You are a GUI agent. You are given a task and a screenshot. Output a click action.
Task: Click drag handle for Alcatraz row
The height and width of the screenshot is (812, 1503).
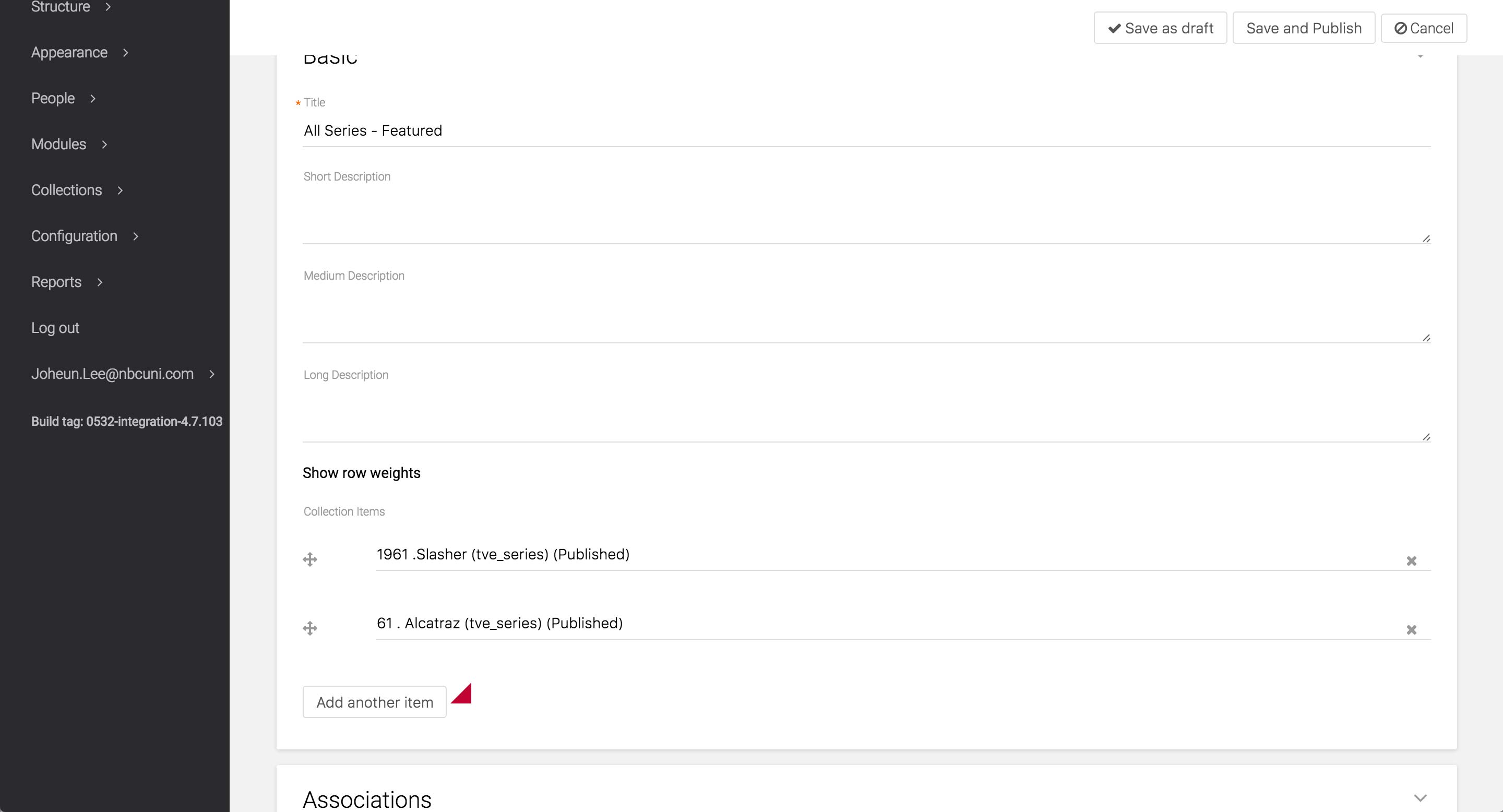pos(310,628)
